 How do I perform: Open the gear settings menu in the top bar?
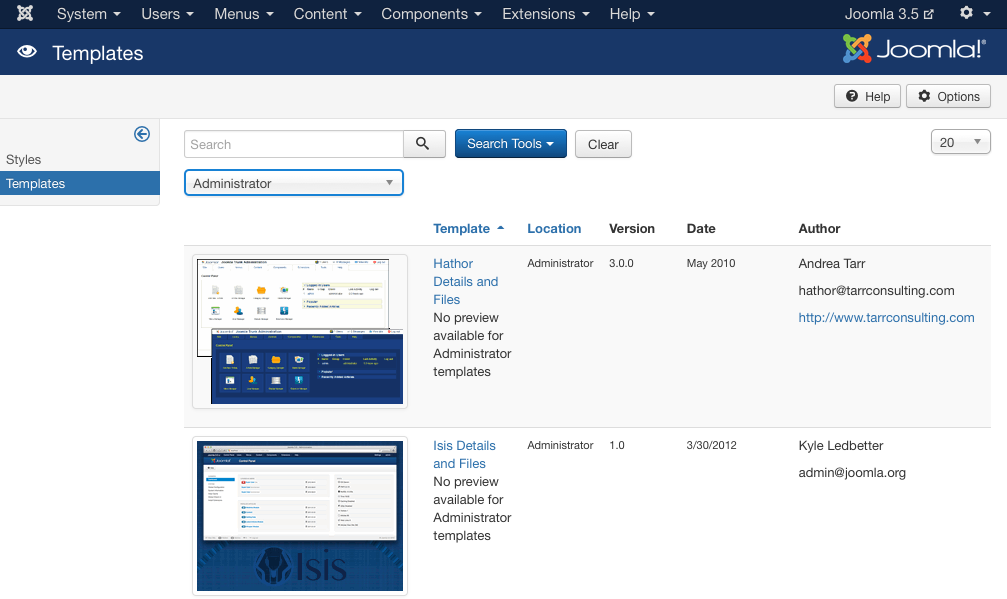(974, 13)
